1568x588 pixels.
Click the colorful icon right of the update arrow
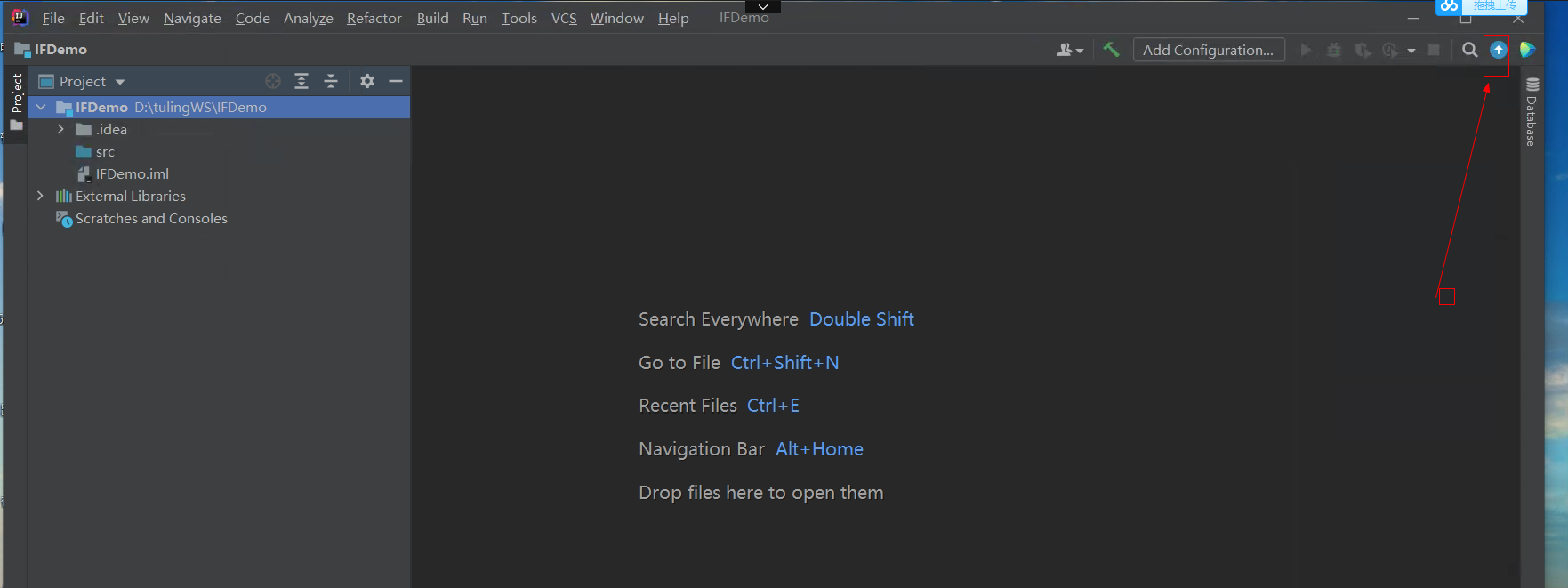click(x=1528, y=50)
